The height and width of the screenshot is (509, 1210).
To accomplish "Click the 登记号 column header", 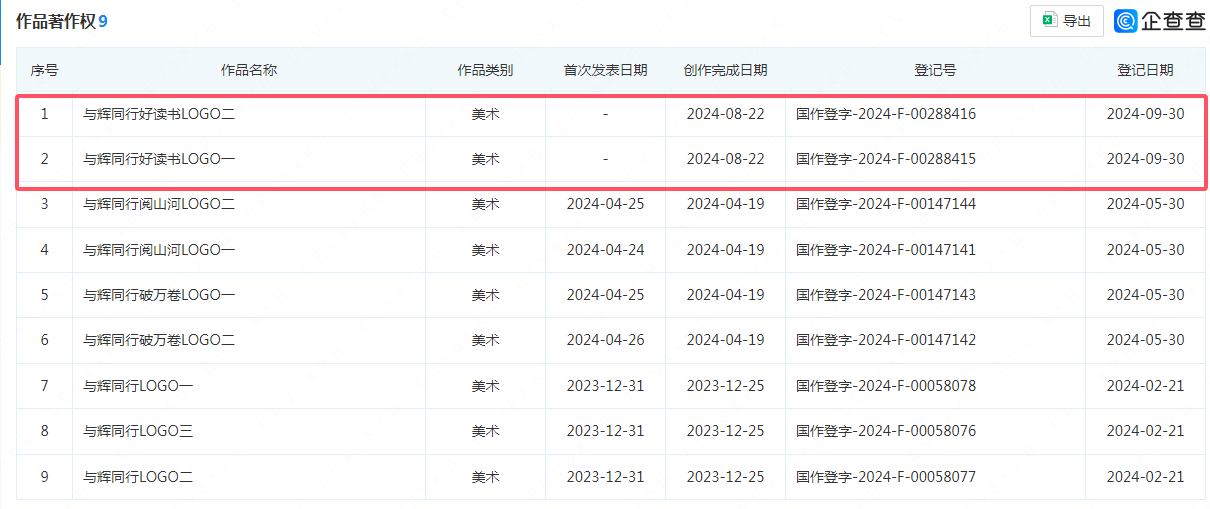I will pyautogui.click(x=935, y=70).
